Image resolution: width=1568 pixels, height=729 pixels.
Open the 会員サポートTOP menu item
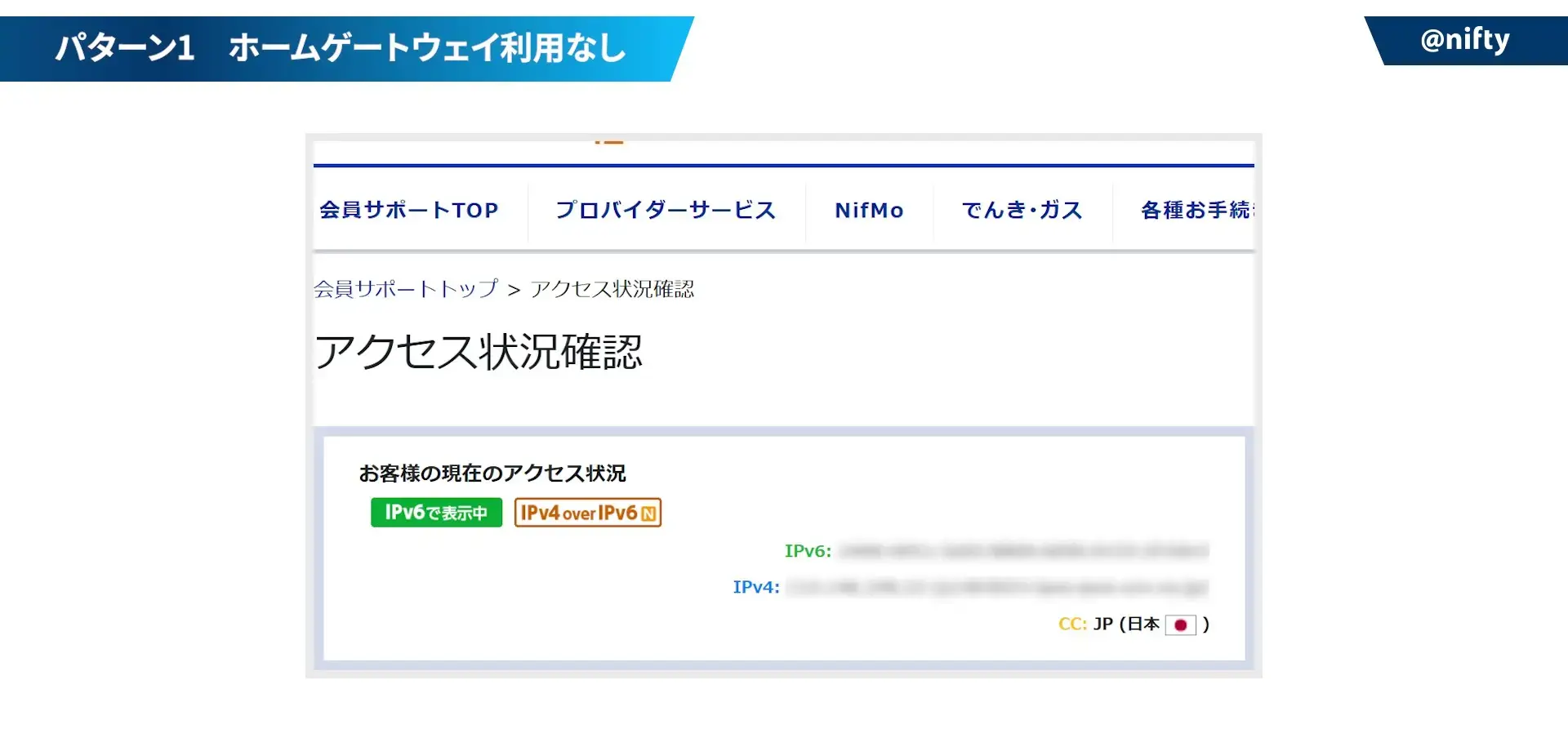pyautogui.click(x=409, y=211)
